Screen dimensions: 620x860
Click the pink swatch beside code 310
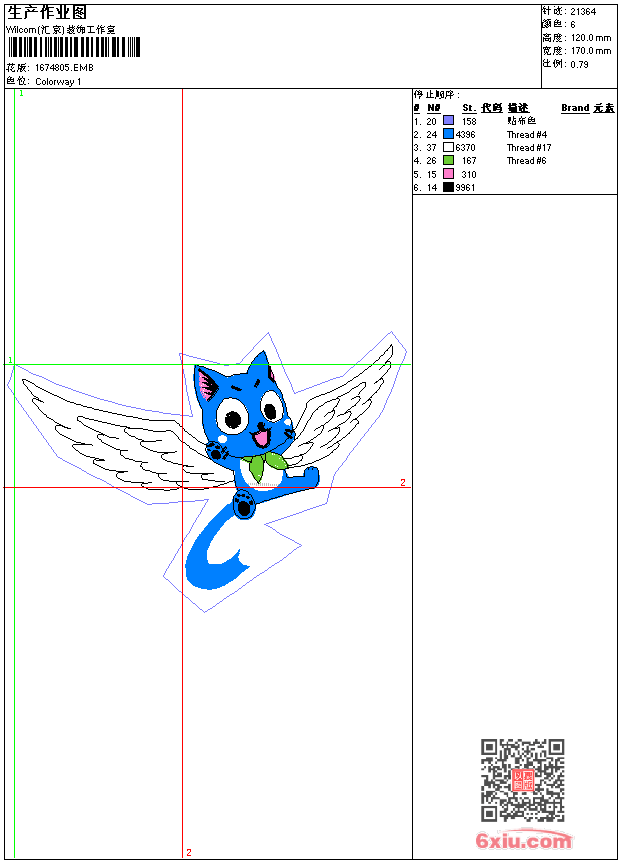coord(448,174)
